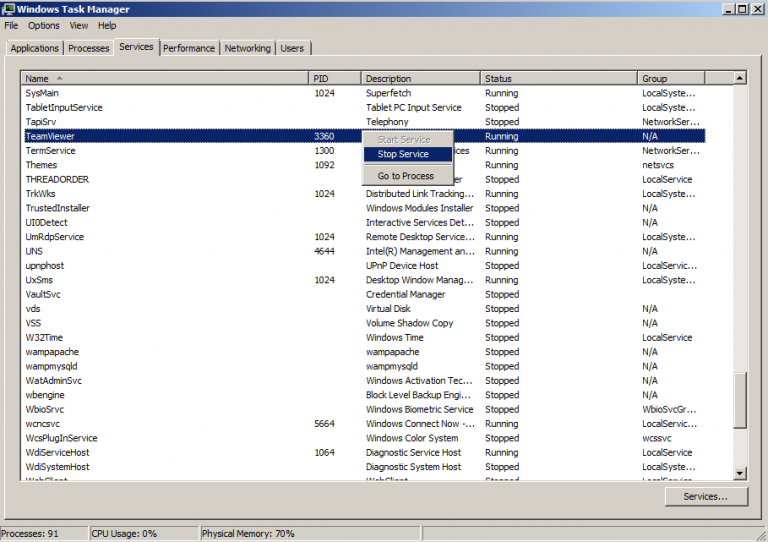The width and height of the screenshot is (768, 542).
Task: Select the UmRdpService row
Action: click(x=365, y=236)
